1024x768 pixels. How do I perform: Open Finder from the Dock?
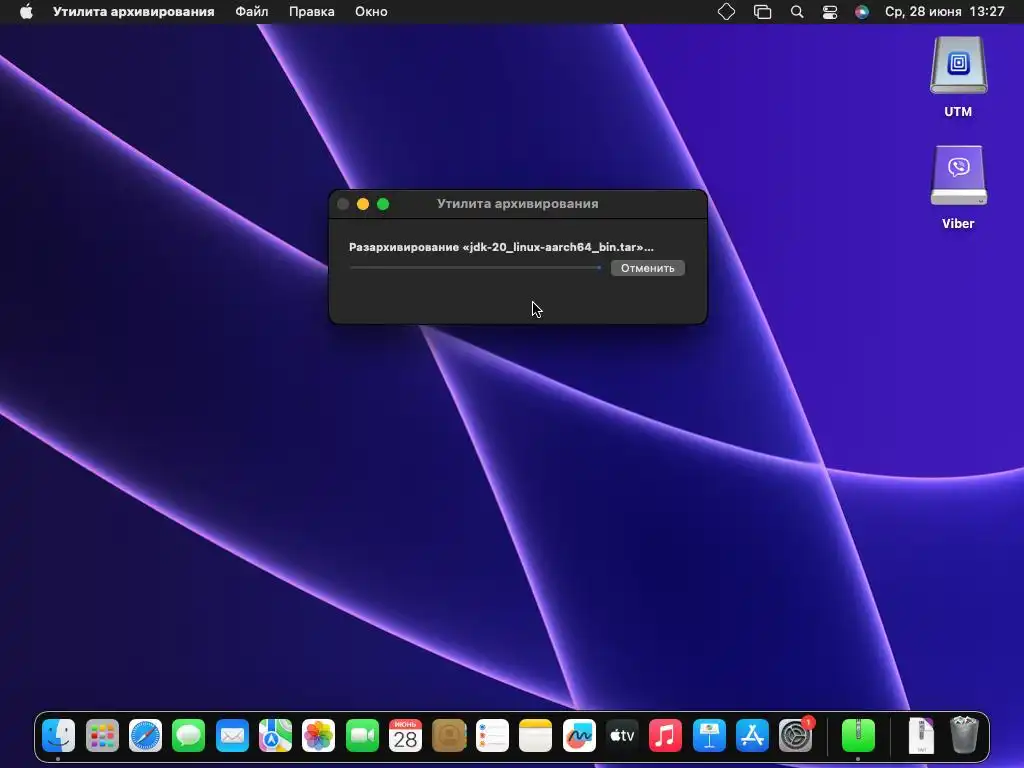point(58,736)
